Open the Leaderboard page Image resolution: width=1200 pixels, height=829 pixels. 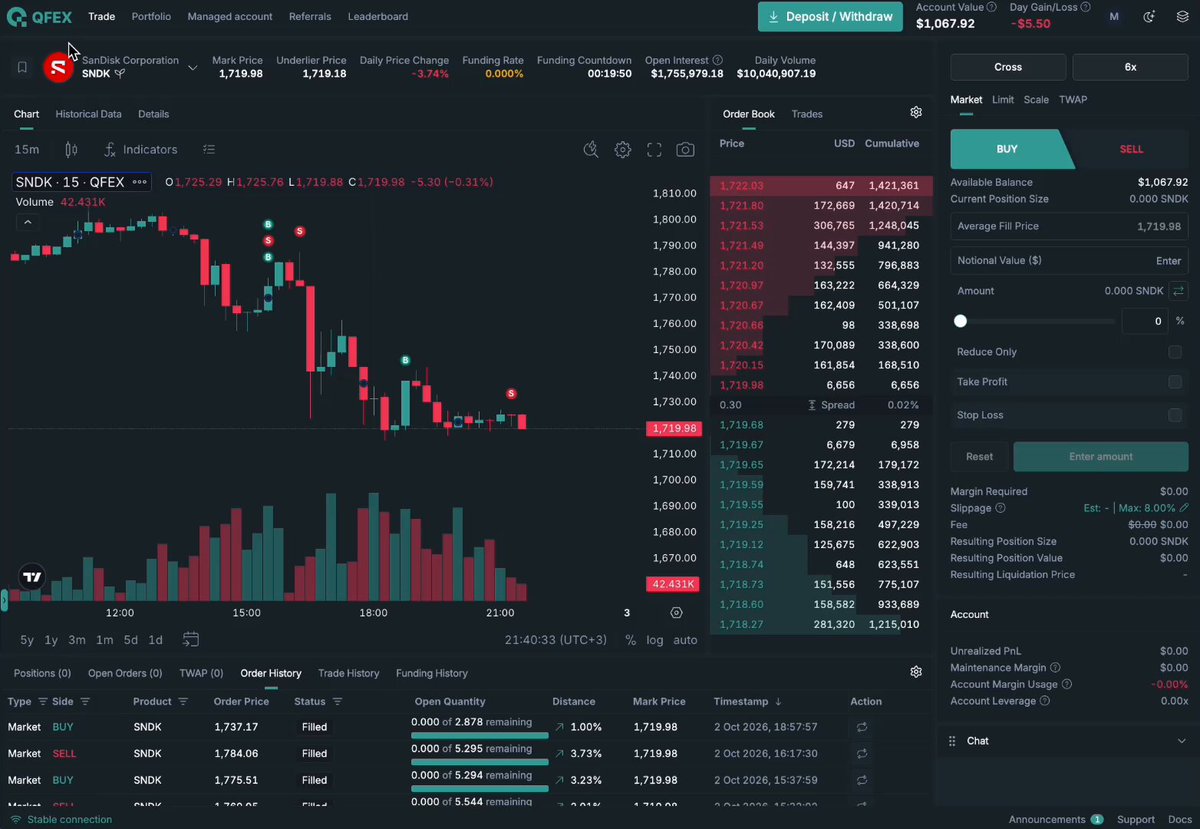point(378,16)
